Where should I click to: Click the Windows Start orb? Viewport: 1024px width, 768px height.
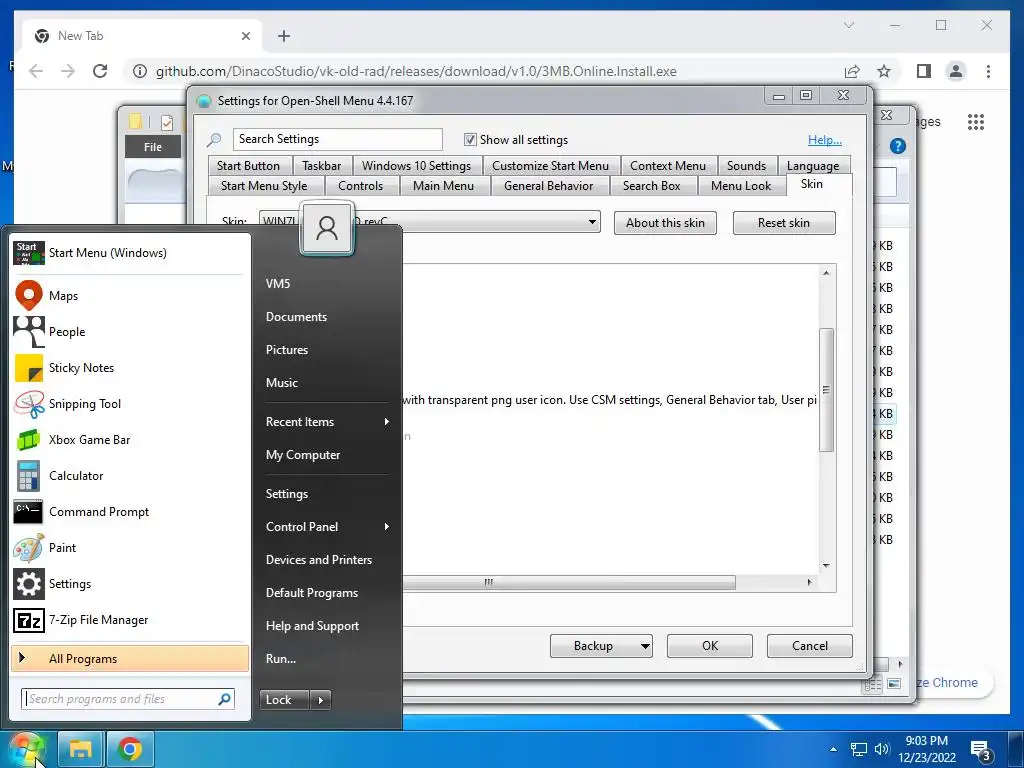coord(27,748)
